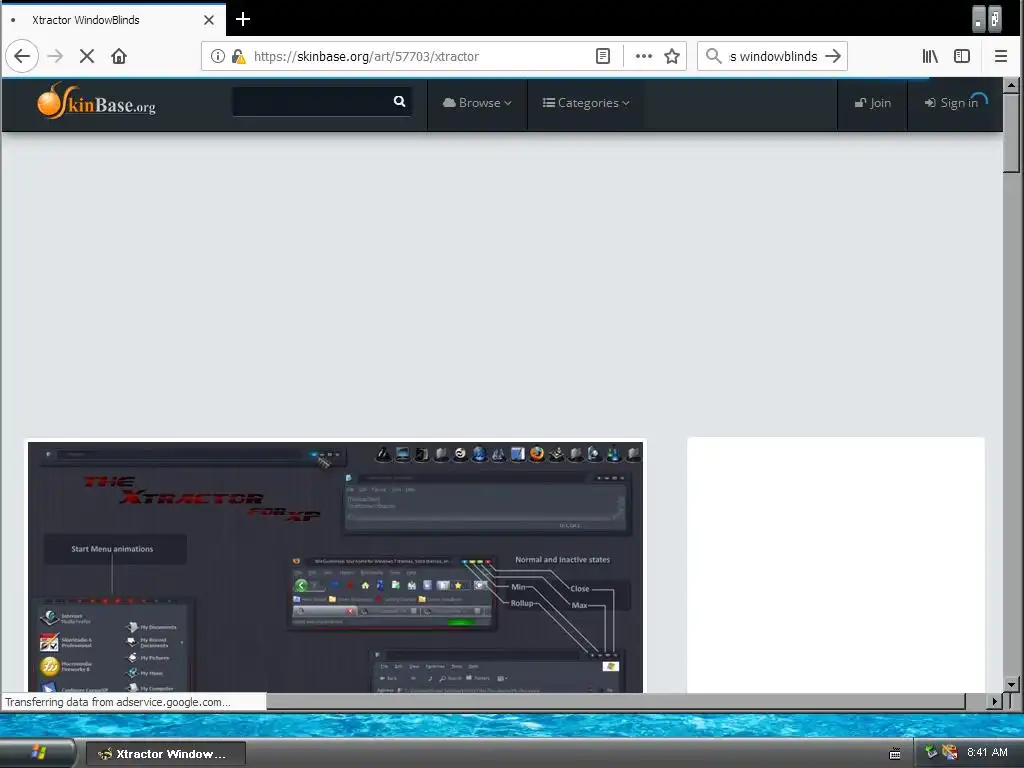This screenshot has height=768, width=1024.
Task: Stop loading the page
Action: click(x=87, y=56)
